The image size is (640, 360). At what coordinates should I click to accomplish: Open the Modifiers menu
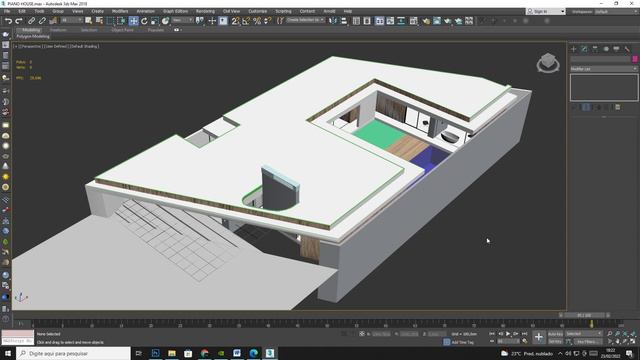pos(120,11)
